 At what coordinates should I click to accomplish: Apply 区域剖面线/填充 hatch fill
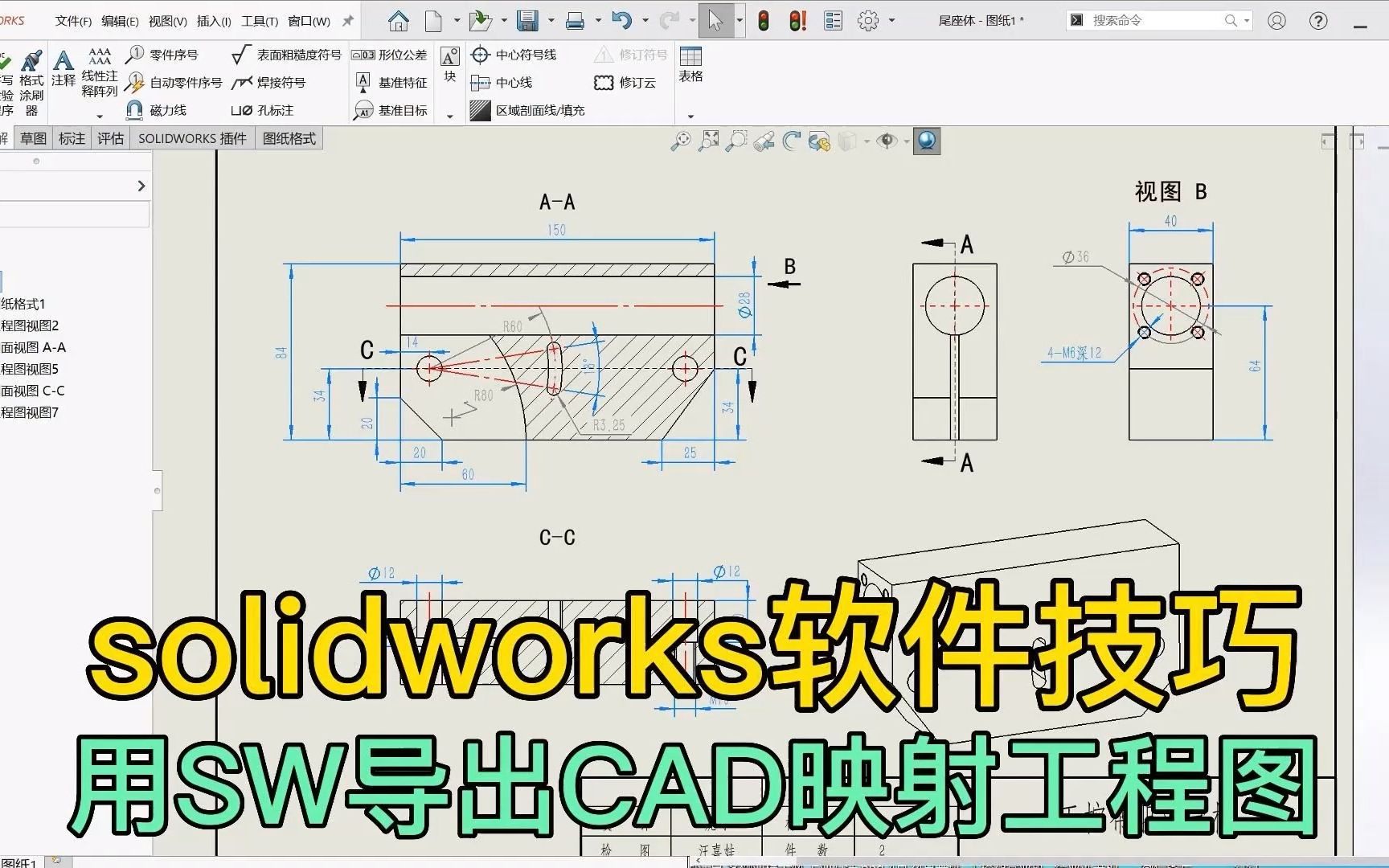coord(527,110)
